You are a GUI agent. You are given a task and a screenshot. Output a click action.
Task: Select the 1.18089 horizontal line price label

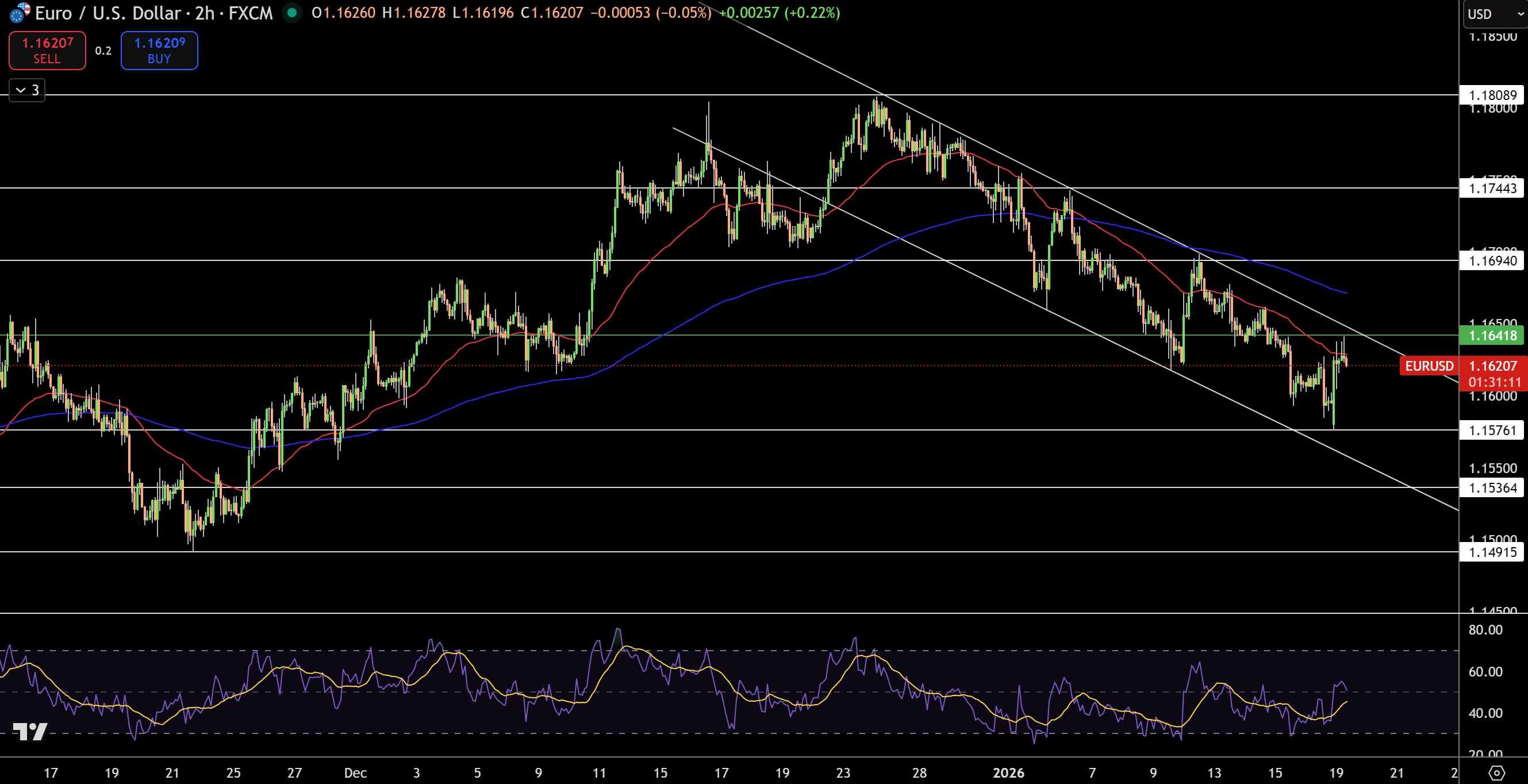(x=1492, y=95)
